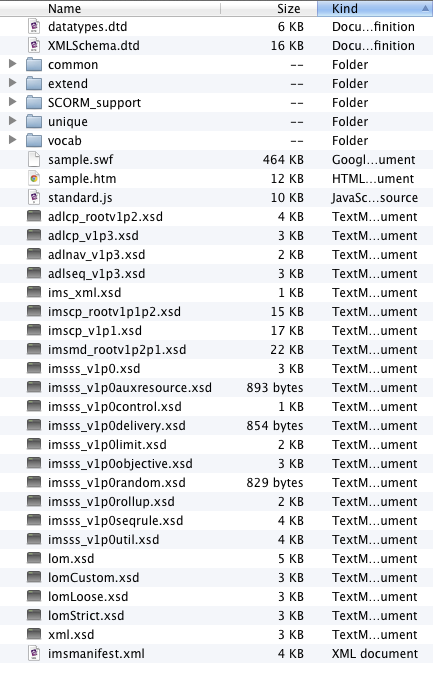Select the standard.js script icon
Image resolution: width=433 pixels, height=677 pixels.
point(34,198)
